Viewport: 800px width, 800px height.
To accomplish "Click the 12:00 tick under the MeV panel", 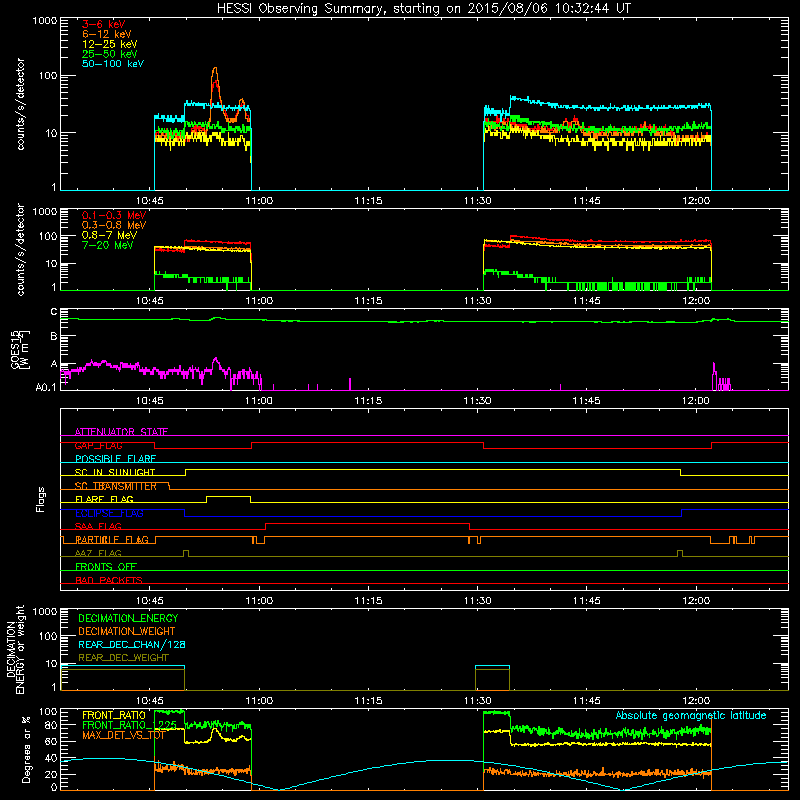I will coord(696,301).
